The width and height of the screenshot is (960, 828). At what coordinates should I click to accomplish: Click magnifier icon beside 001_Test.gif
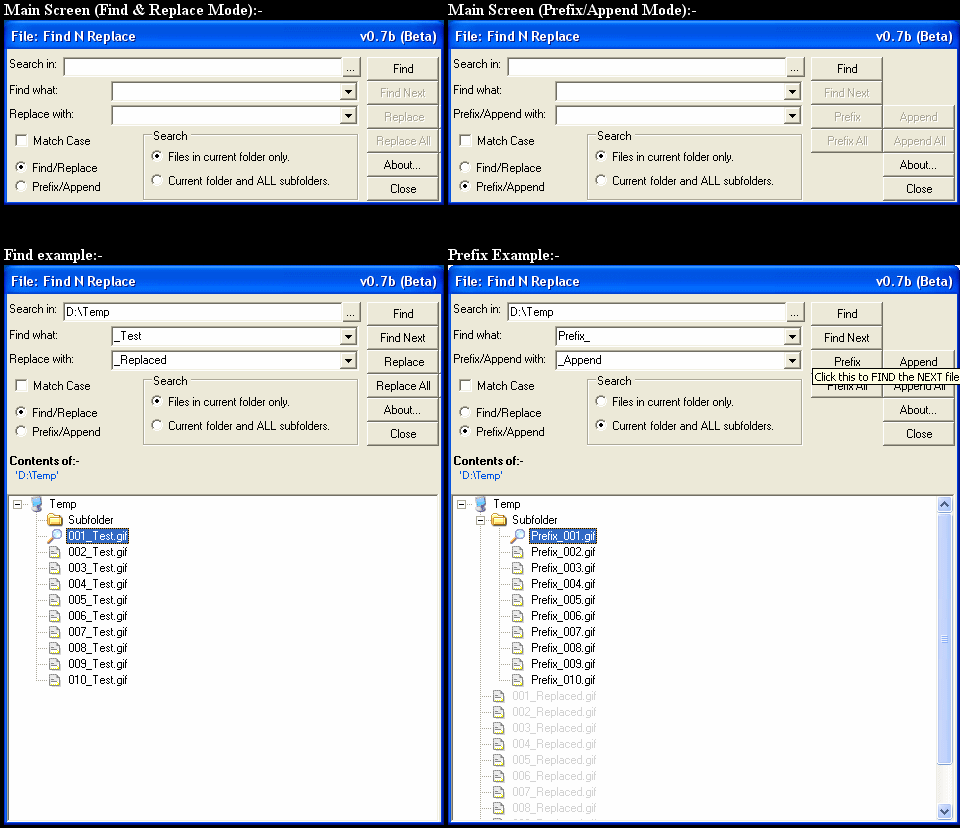(x=54, y=536)
